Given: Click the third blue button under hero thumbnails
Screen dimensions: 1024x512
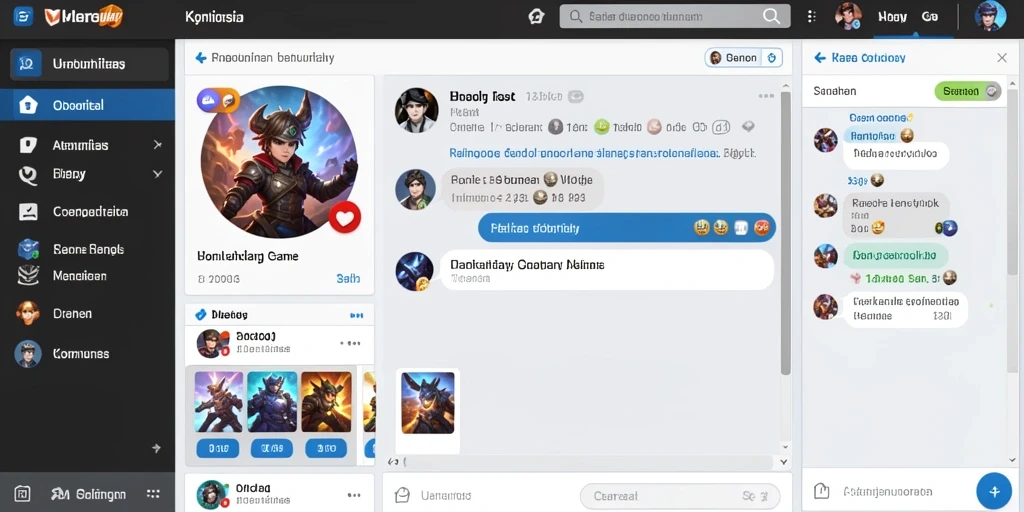Looking at the screenshot, I should click(x=325, y=449).
